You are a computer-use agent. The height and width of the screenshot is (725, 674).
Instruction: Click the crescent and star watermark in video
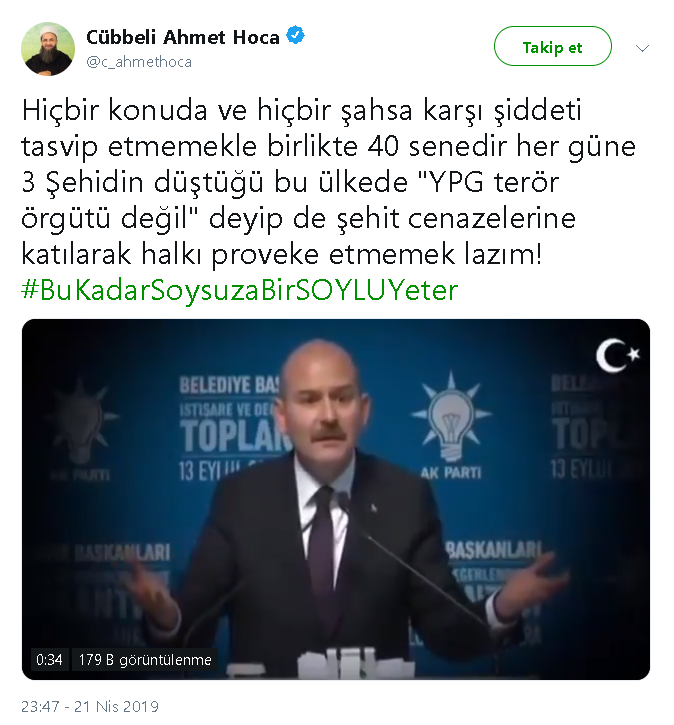[618, 355]
